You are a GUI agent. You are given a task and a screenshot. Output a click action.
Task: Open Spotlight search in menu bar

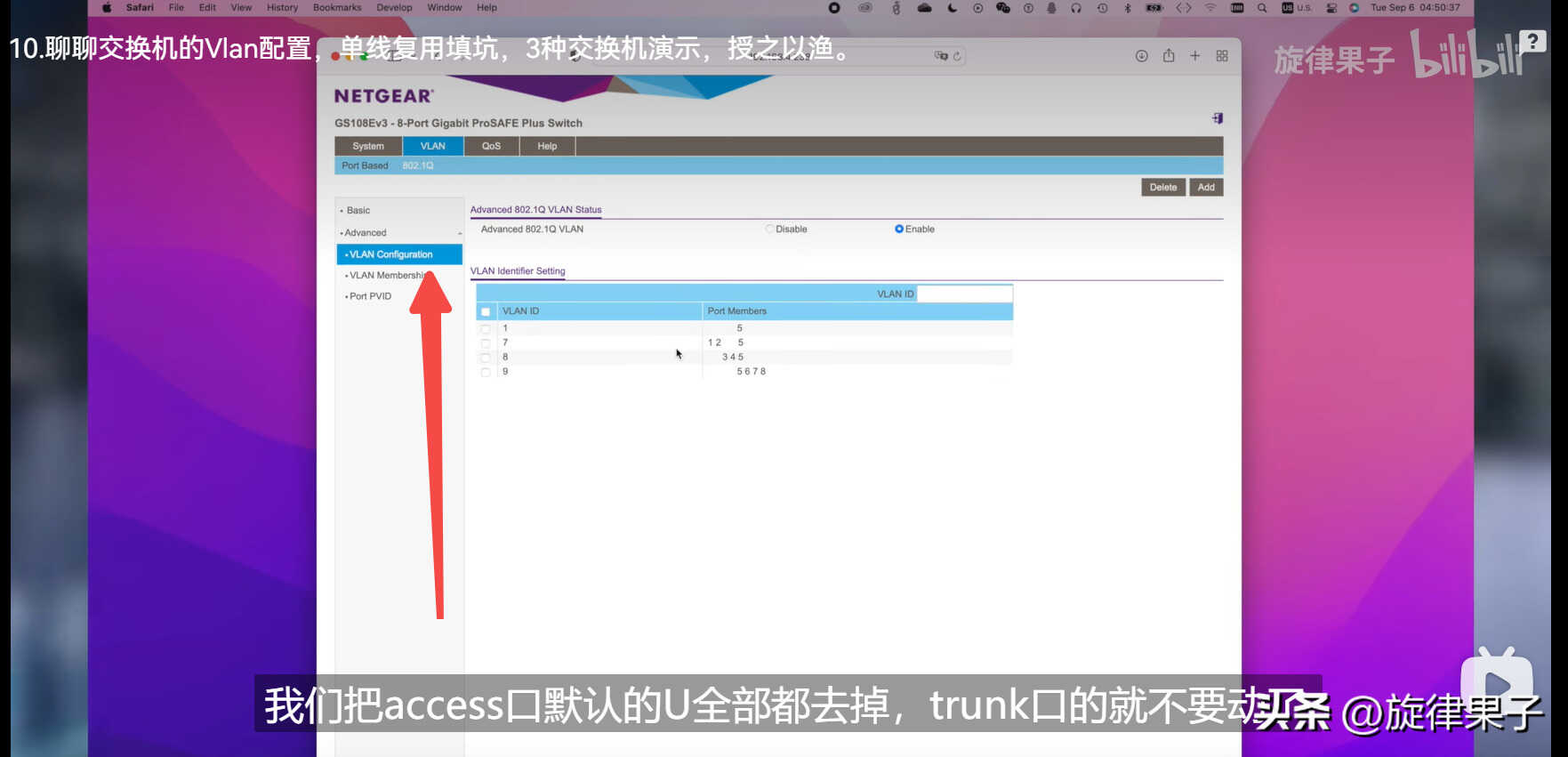(1262, 8)
